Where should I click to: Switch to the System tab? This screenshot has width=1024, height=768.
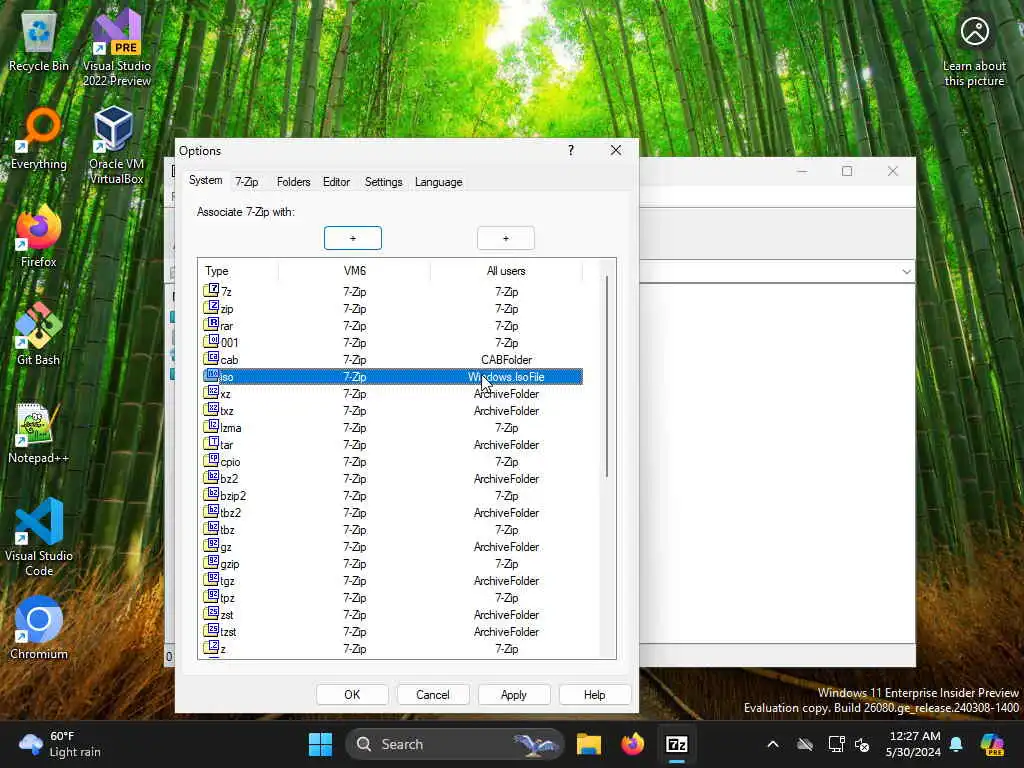coord(206,180)
